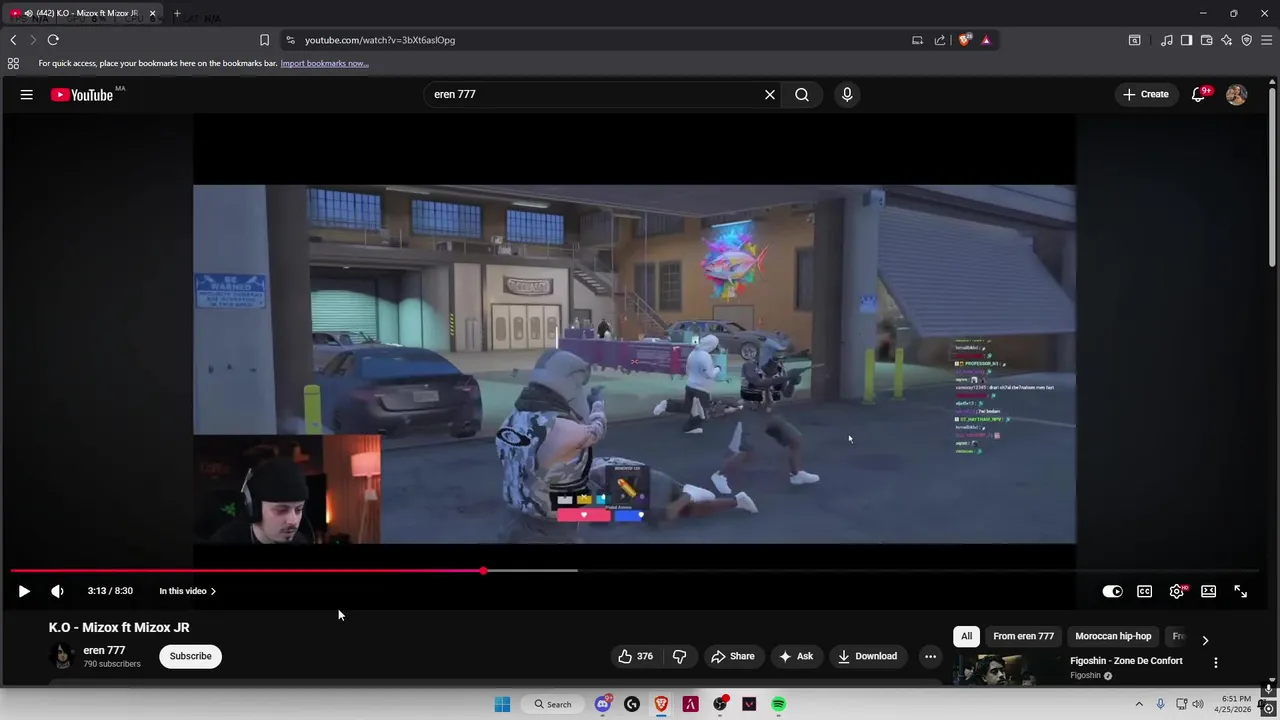The width and height of the screenshot is (1280, 720).
Task: Open Spotify from the taskbar
Action: click(x=778, y=704)
